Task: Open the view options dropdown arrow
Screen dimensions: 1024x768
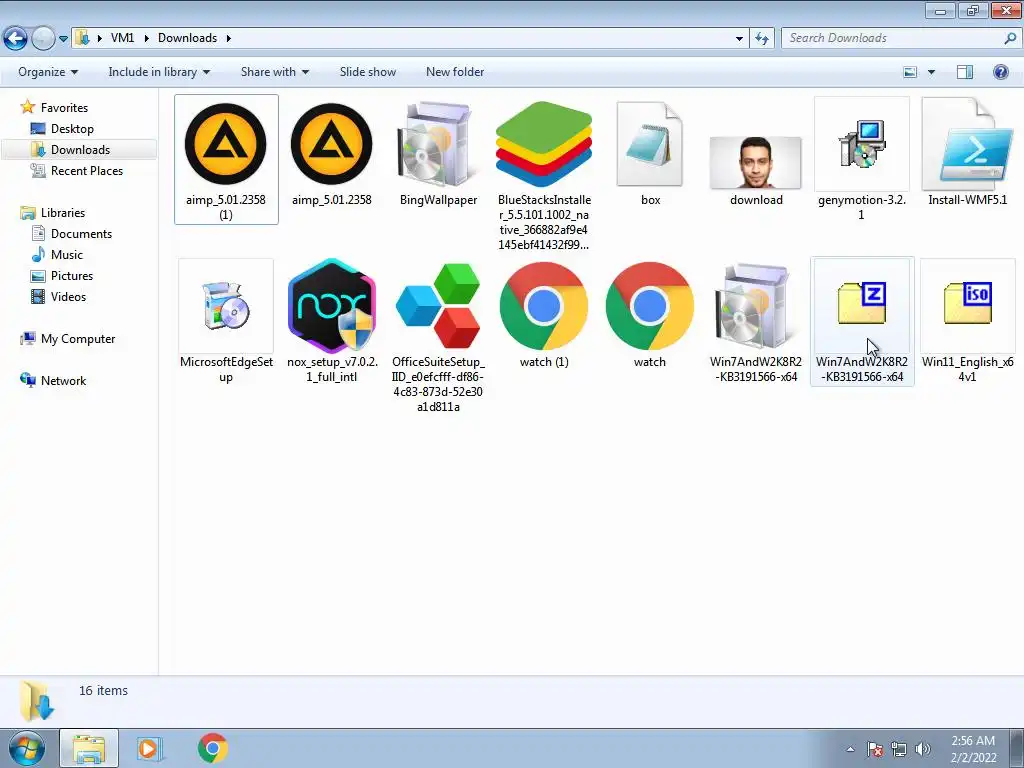Action: pos(931,72)
